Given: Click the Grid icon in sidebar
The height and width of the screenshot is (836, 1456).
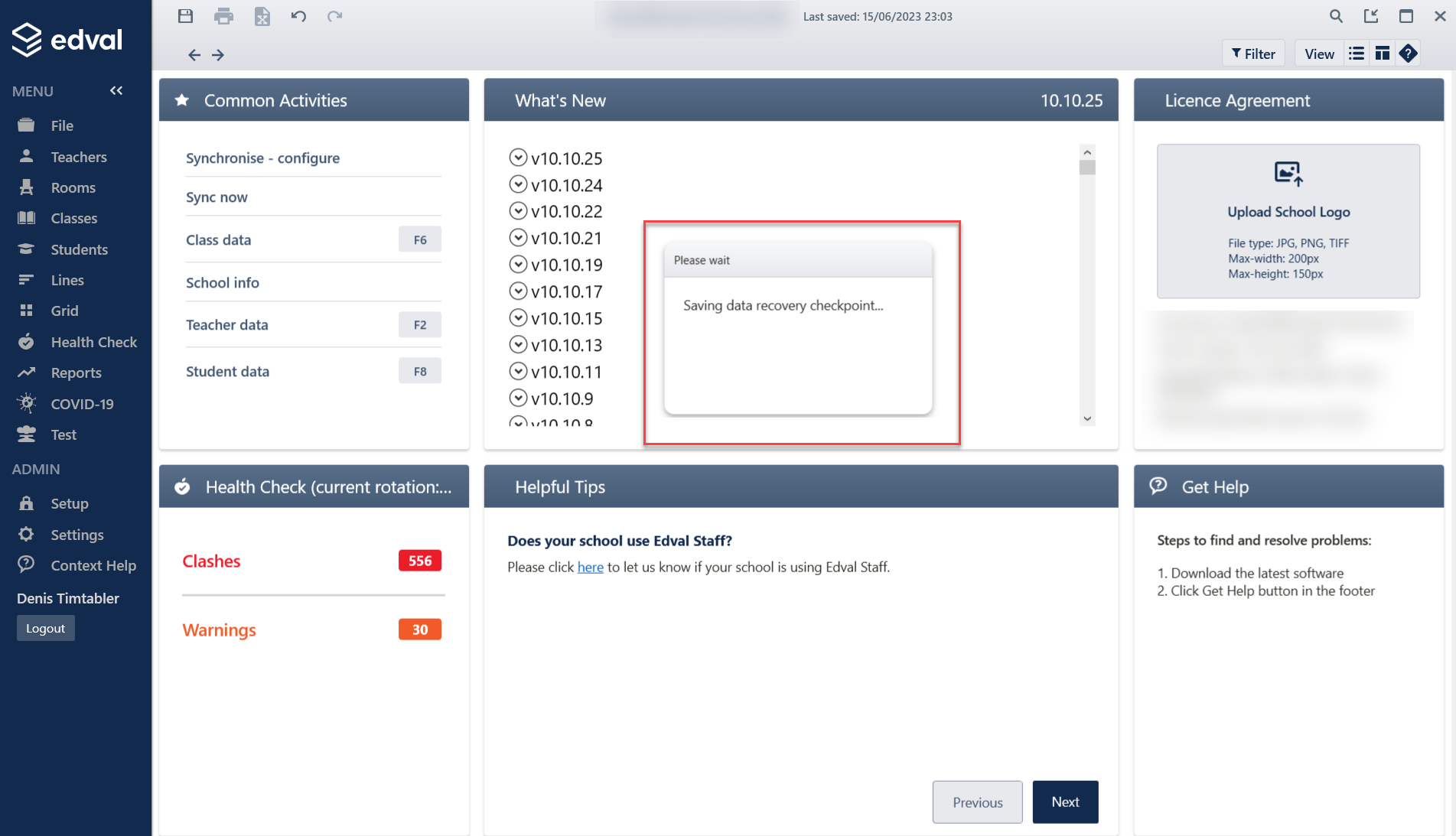Looking at the screenshot, I should (x=26, y=311).
